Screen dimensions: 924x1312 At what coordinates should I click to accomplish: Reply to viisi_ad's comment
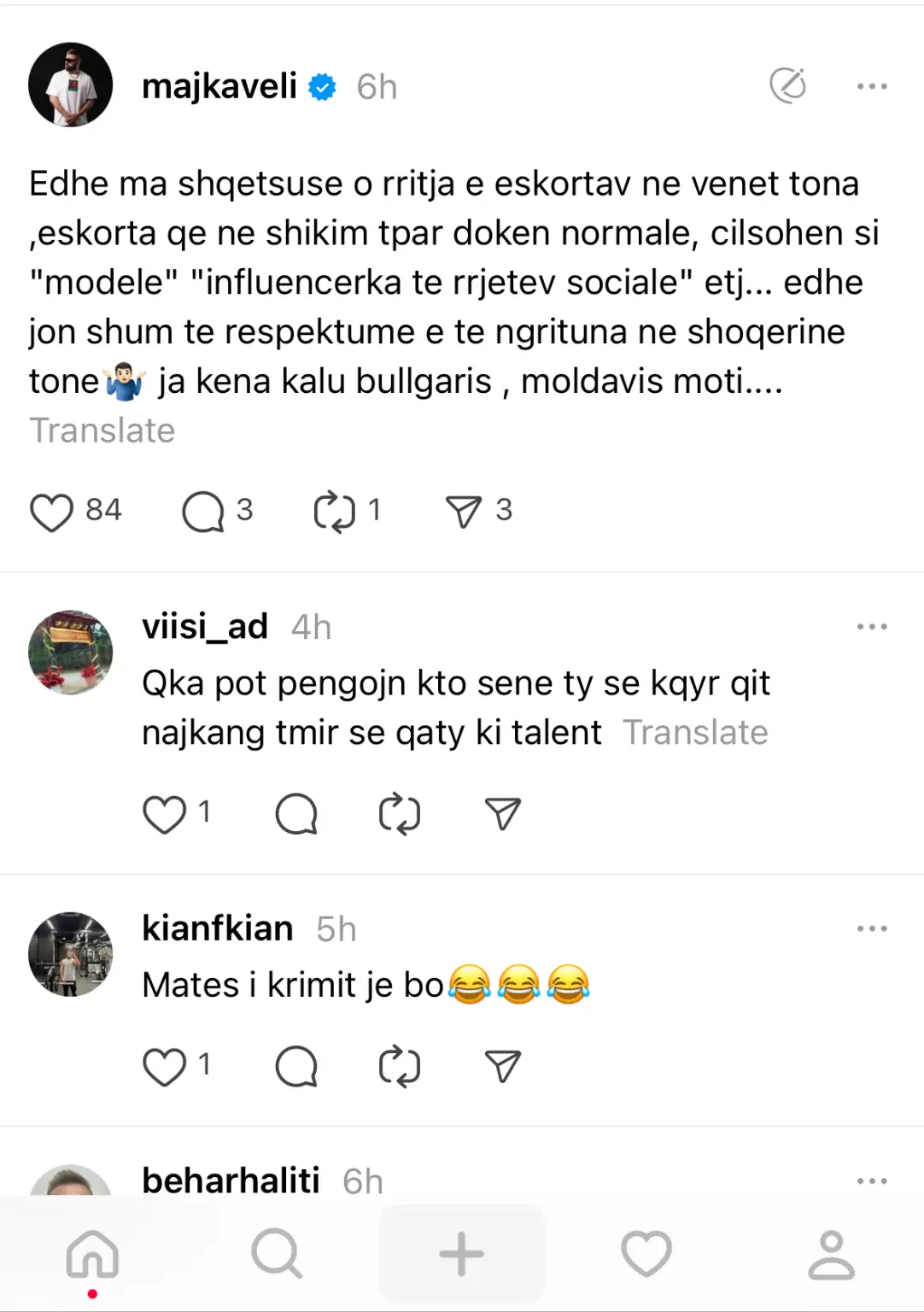[x=296, y=813]
